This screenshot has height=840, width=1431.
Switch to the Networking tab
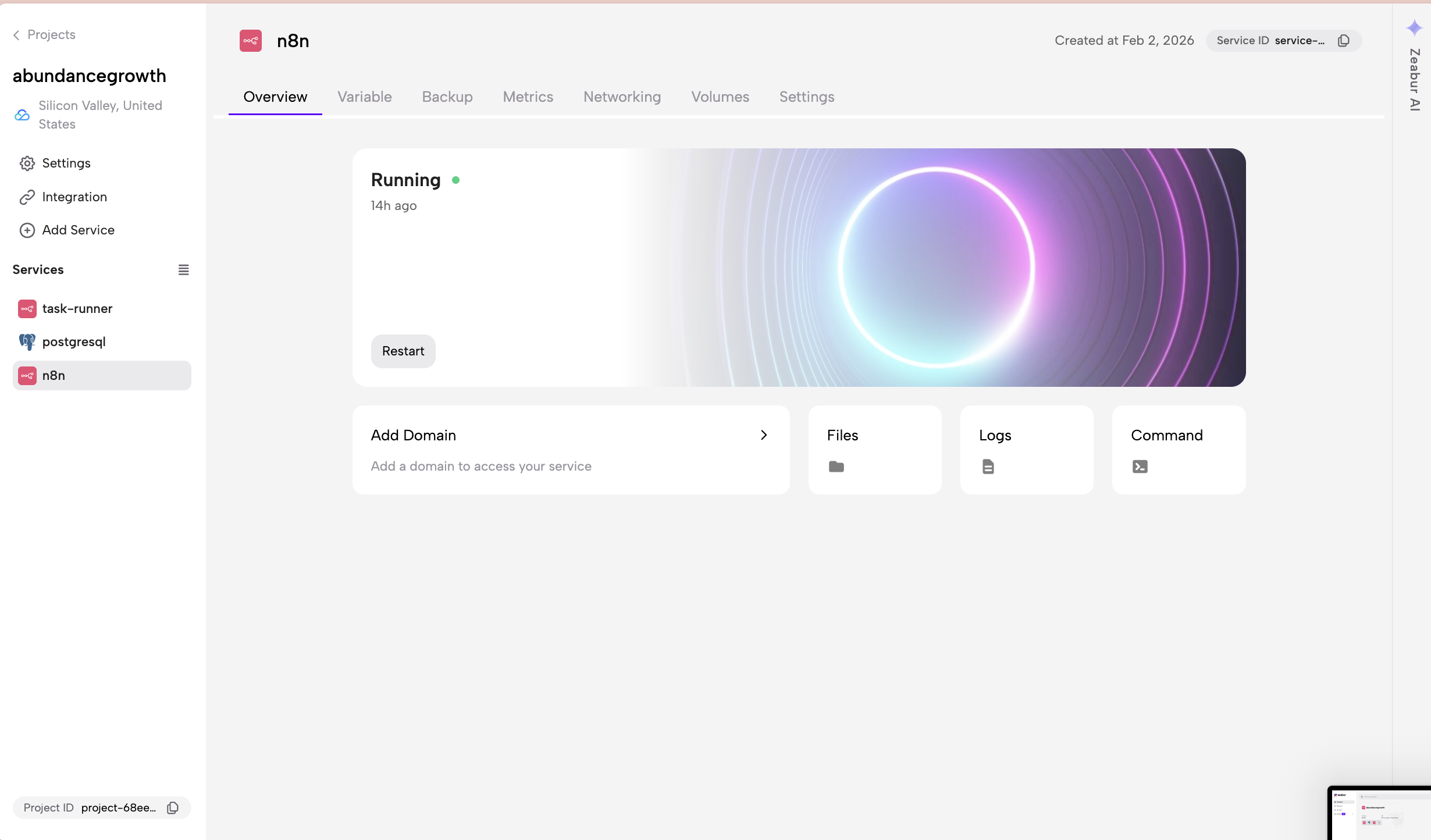(622, 97)
